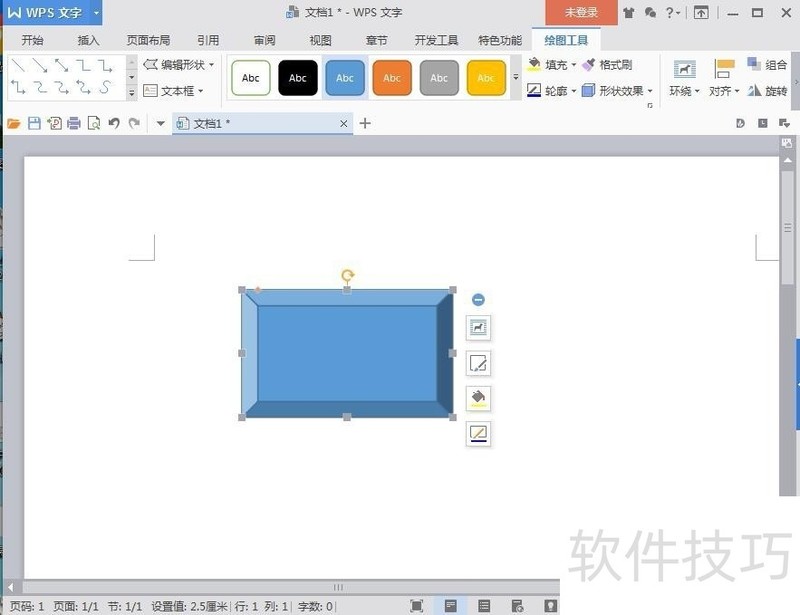800x615 pixels.
Task: Click the floating shape outline icon
Action: point(478,434)
